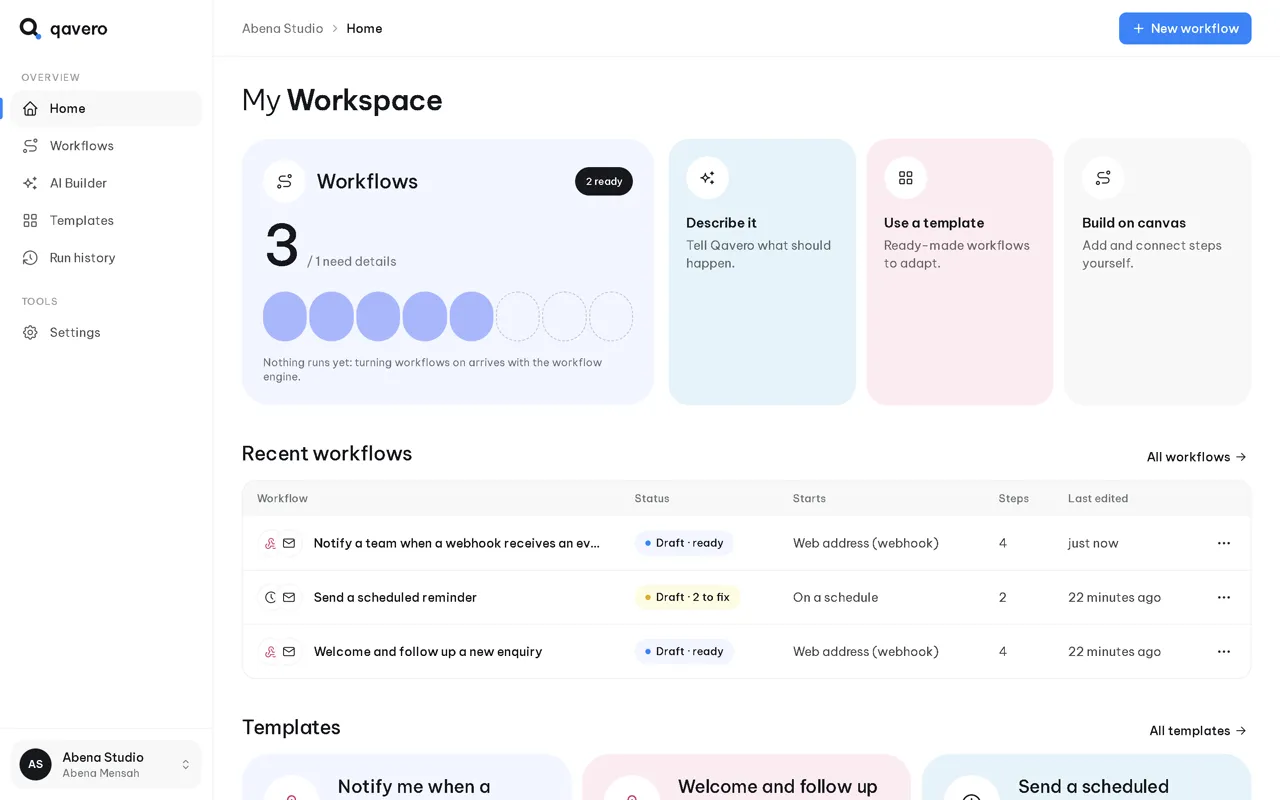Viewport: 1280px width, 800px height.
Task: Click the mail icon on Send a scheduled reminder row
Action: tap(289, 597)
